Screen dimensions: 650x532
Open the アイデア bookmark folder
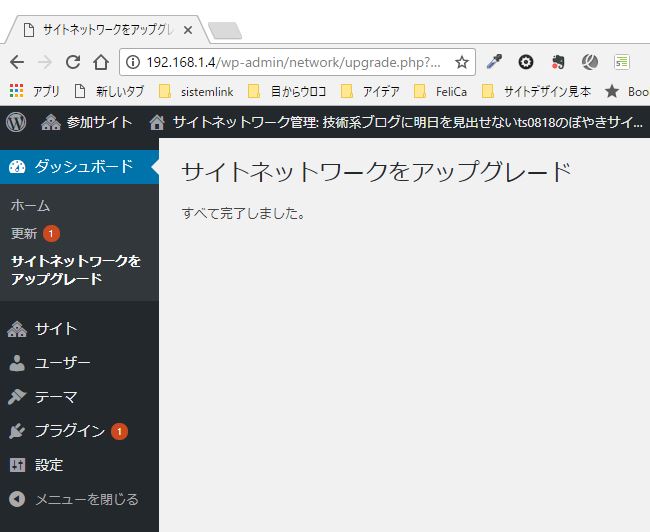tap(370, 91)
